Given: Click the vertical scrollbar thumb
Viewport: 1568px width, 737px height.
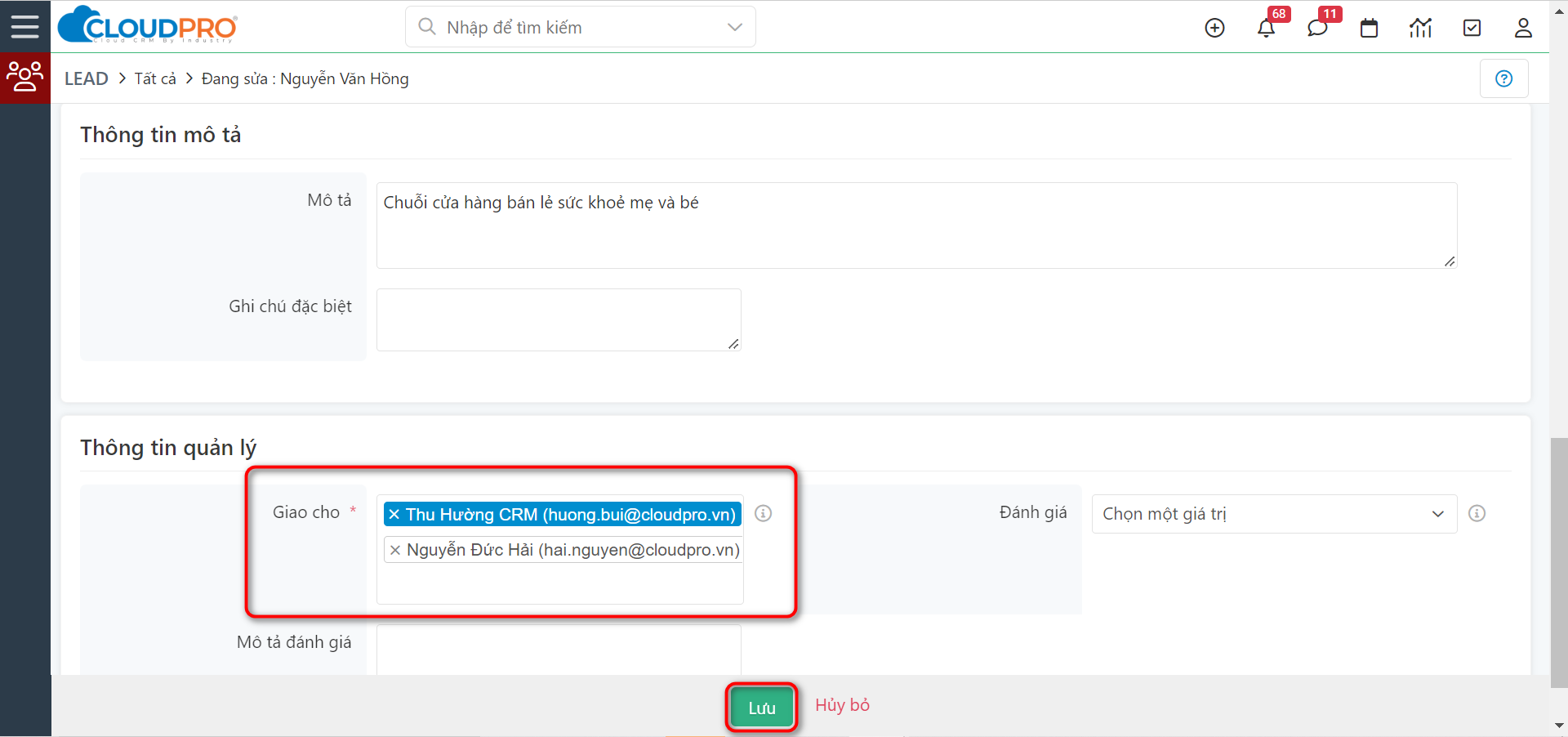Looking at the screenshot, I should pyautogui.click(x=1559, y=564).
